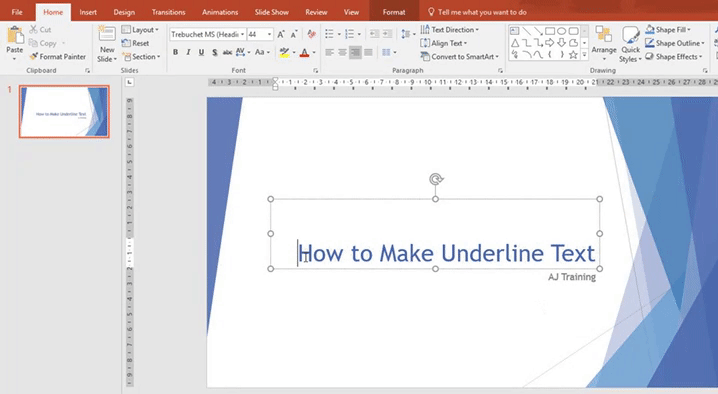Click Convert to SmartArt button
This screenshot has height=394, width=718.
(x=459, y=57)
